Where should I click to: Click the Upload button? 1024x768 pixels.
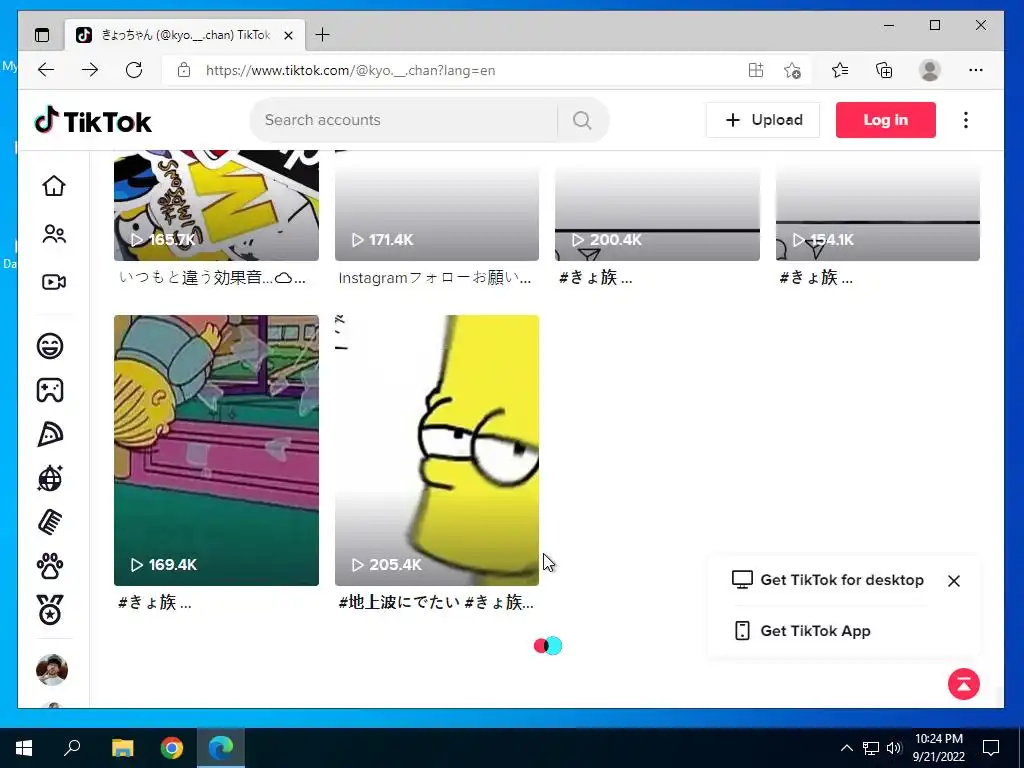[763, 120]
